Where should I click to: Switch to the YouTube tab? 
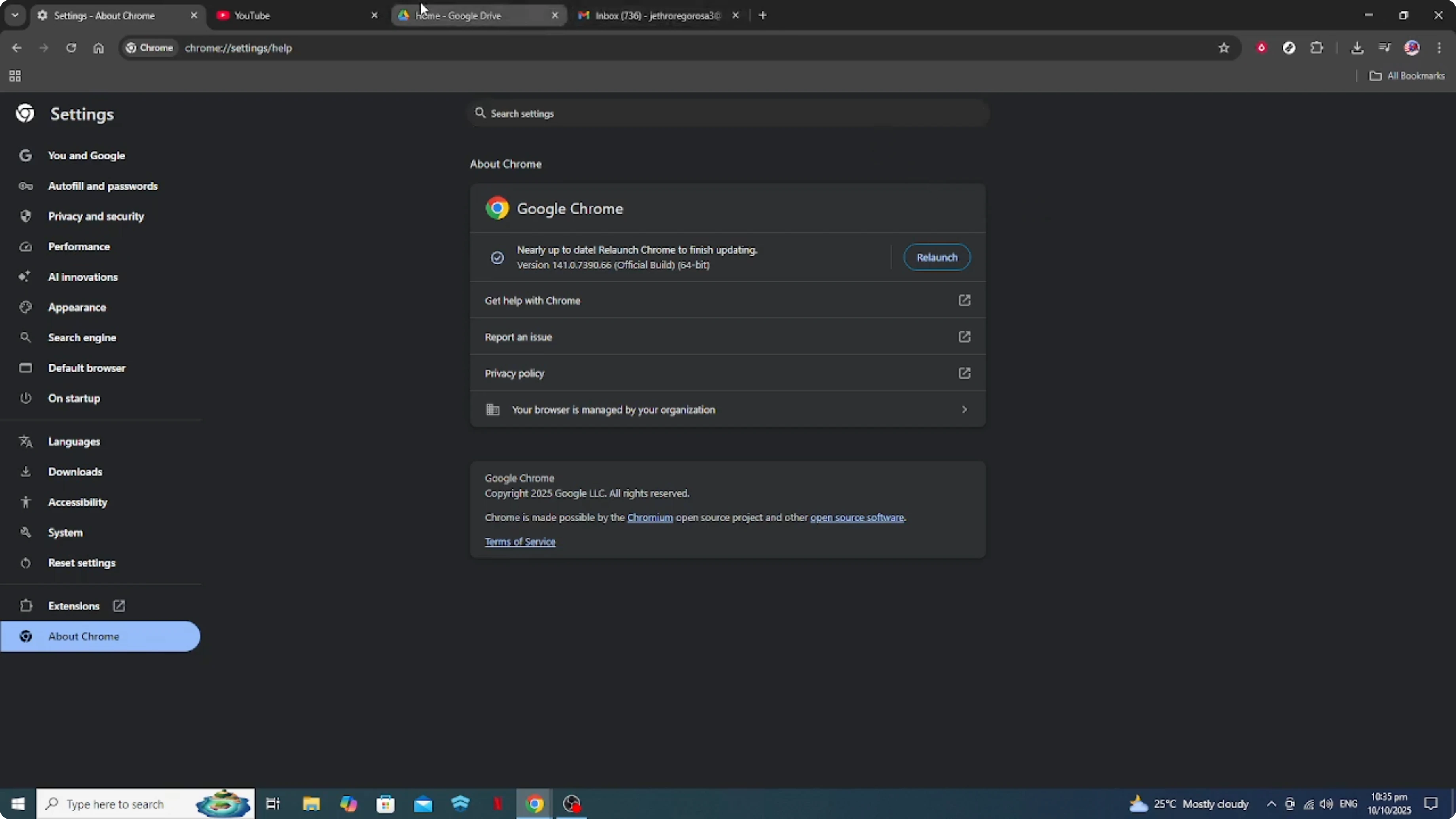(x=294, y=15)
